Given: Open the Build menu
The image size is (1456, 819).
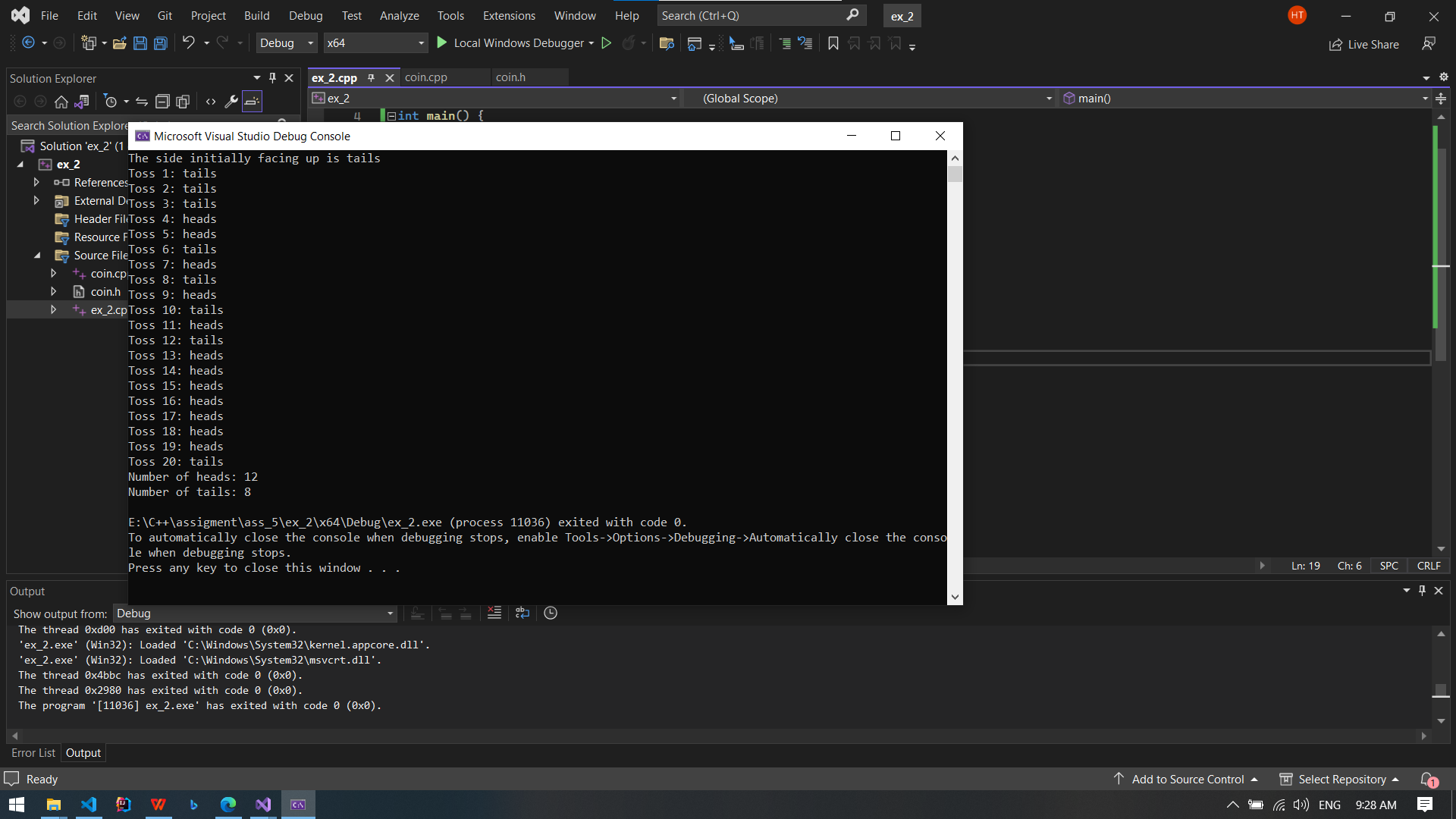Looking at the screenshot, I should (x=256, y=15).
